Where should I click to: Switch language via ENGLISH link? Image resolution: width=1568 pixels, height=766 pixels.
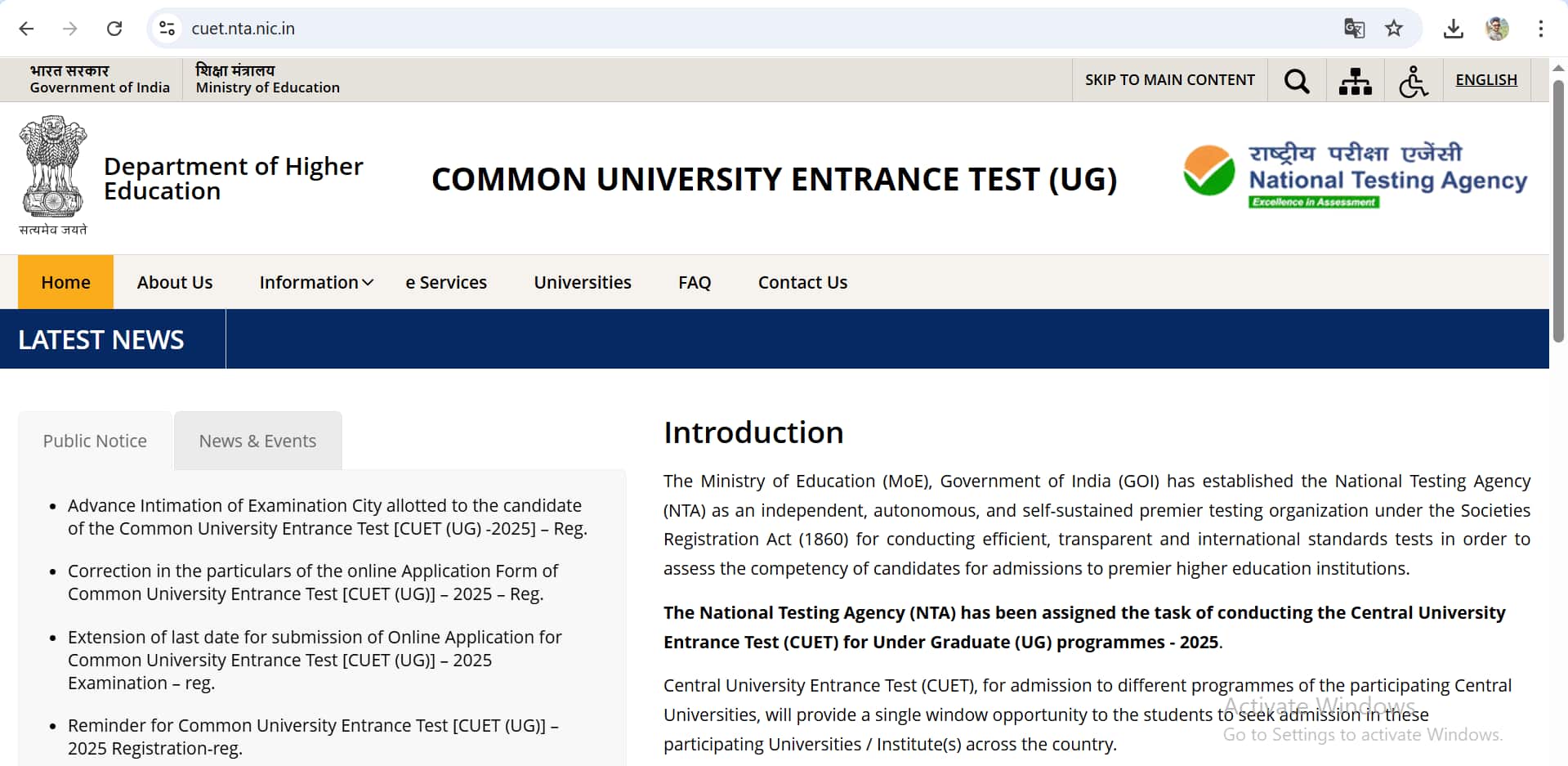point(1485,80)
